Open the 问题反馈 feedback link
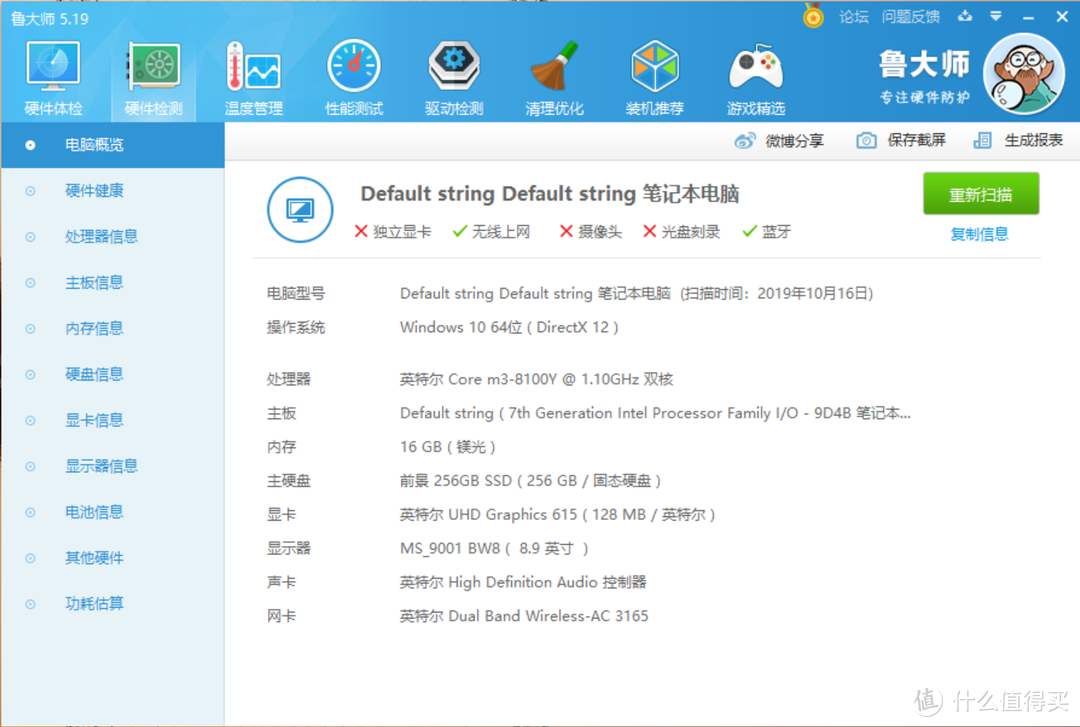The width and height of the screenshot is (1080, 727). pyautogui.click(x=911, y=17)
